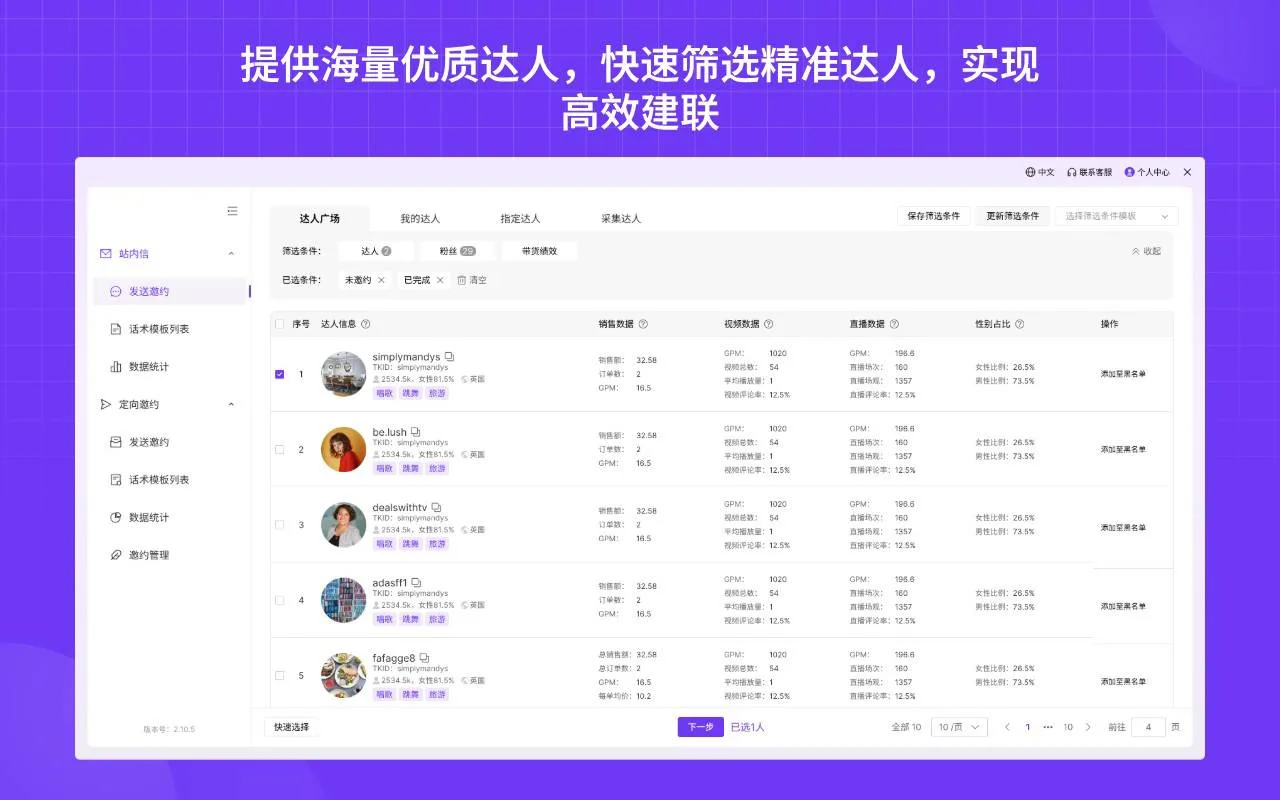This screenshot has width=1280, height=800.
Task: Open the 10/页 page size dropdown
Action: pos(959,727)
